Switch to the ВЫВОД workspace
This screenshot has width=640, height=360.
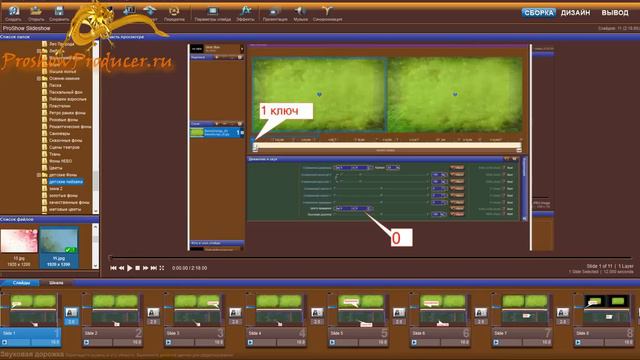pyautogui.click(x=615, y=13)
